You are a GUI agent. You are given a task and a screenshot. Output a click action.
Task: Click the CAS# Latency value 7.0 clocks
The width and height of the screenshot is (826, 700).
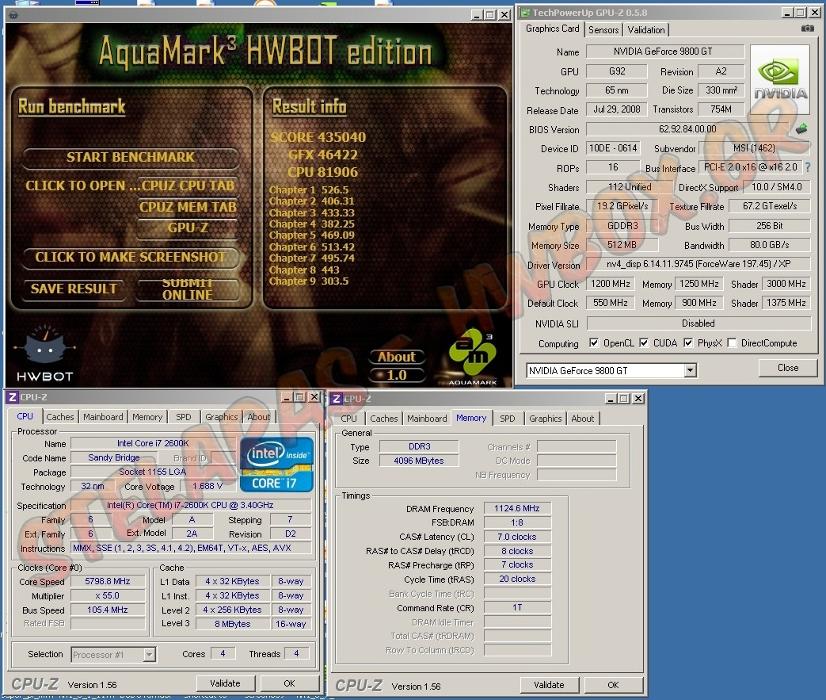coord(517,537)
